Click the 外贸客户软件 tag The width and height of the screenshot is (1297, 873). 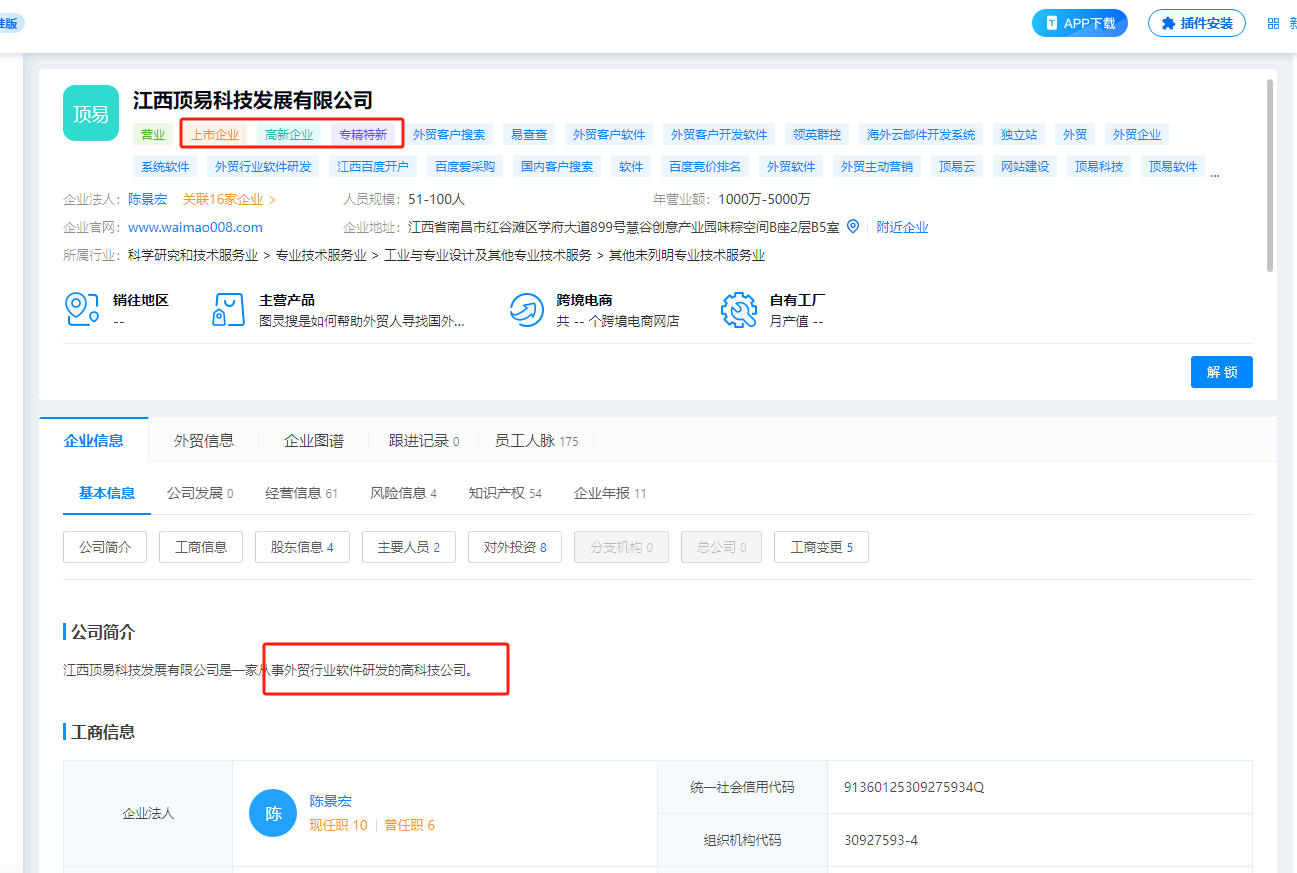(x=609, y=135)
